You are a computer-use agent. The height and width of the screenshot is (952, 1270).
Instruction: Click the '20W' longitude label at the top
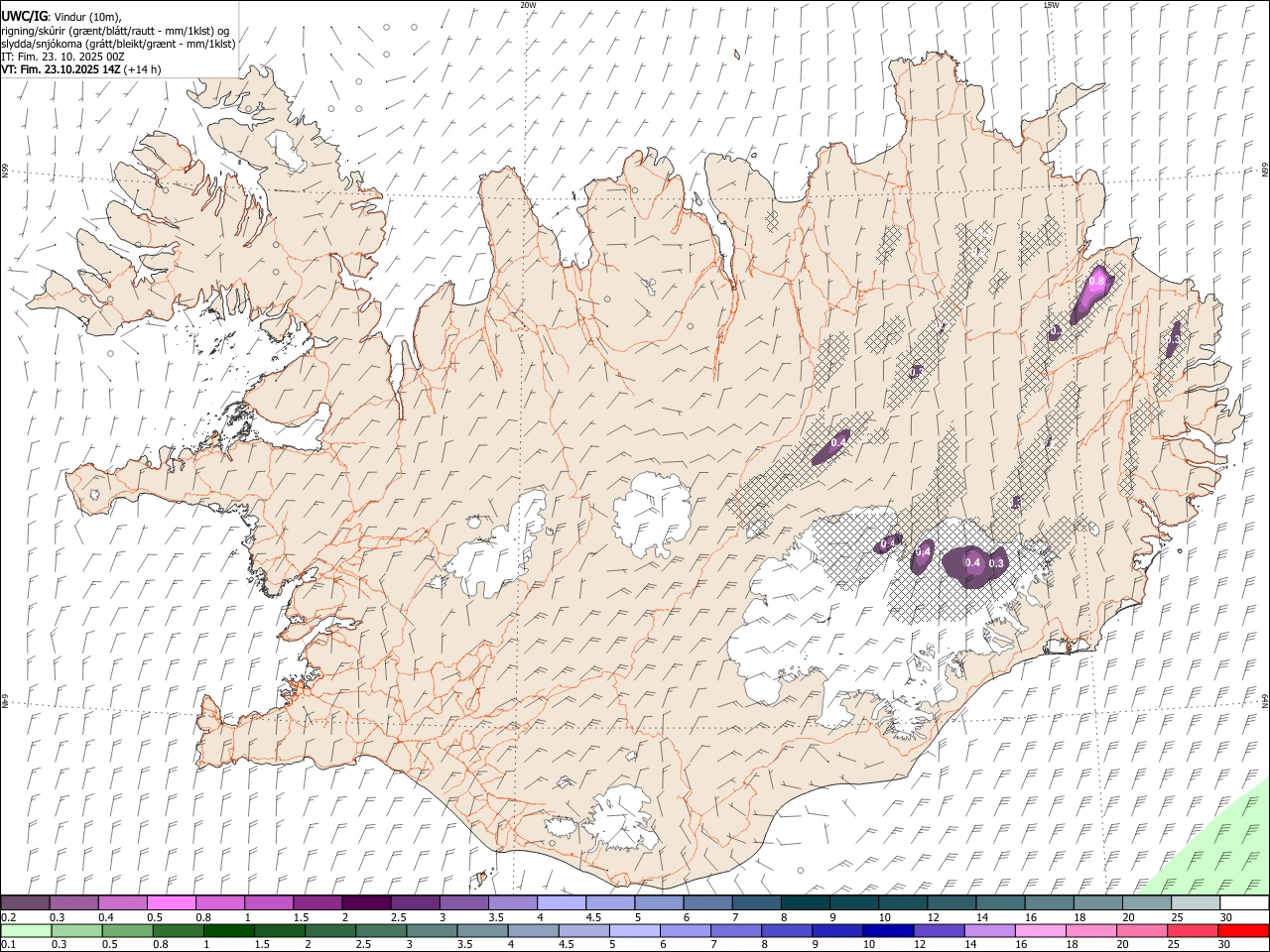click(528, 5)
